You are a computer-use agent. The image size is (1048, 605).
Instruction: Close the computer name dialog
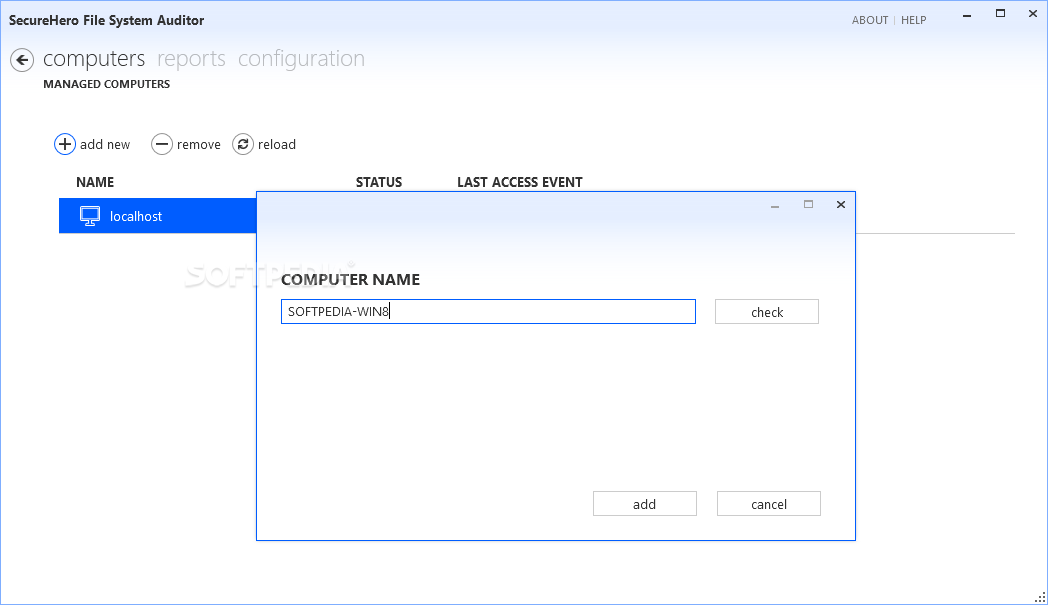pos(841,205)
